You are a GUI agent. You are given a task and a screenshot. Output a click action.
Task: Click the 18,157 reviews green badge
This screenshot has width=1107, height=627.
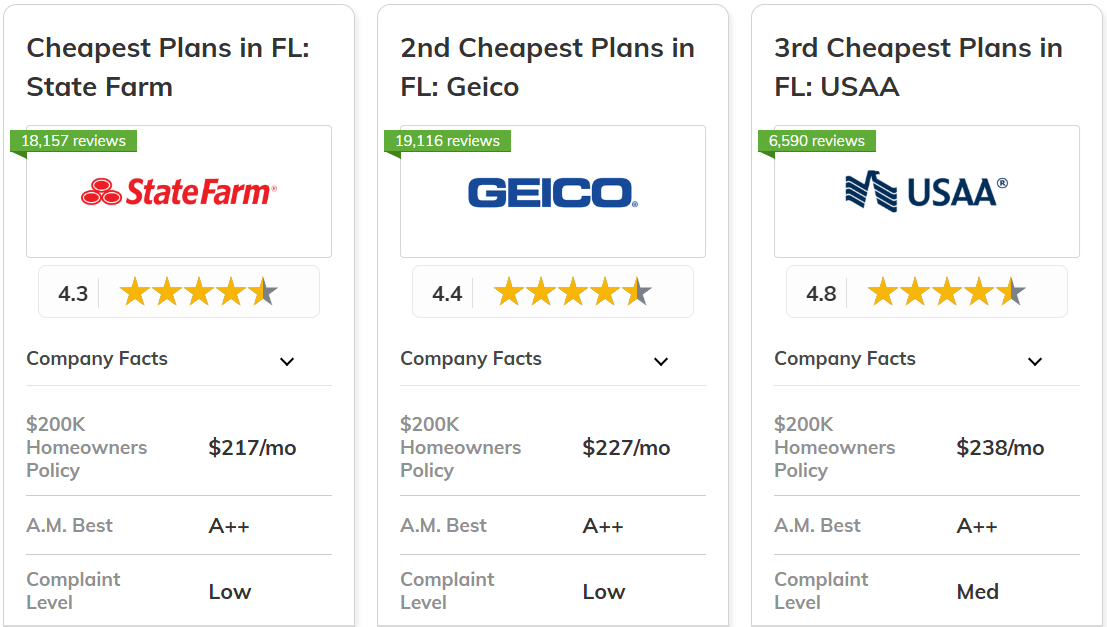[x=74, y=141]
